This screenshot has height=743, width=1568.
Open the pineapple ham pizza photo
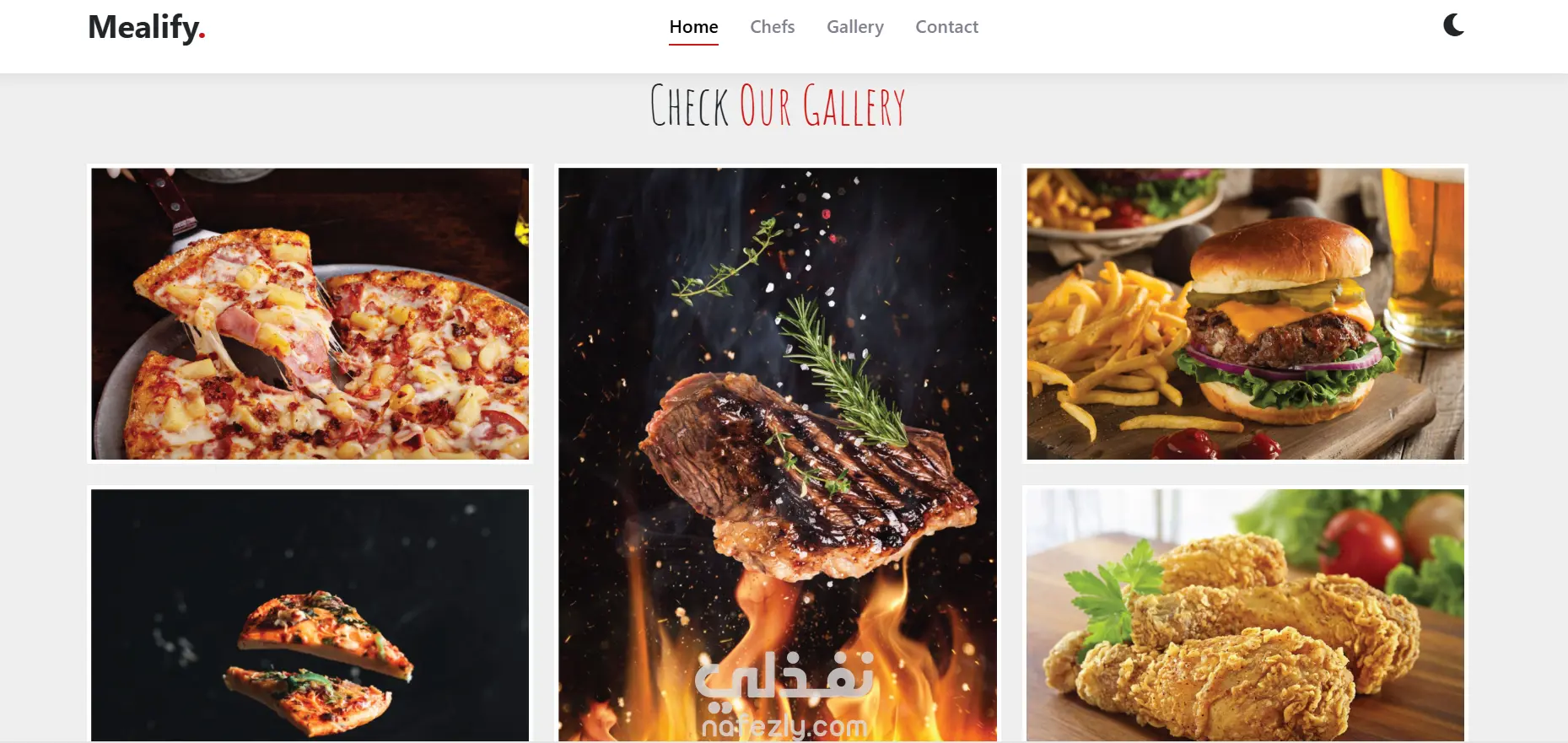[x=310, y=314]
